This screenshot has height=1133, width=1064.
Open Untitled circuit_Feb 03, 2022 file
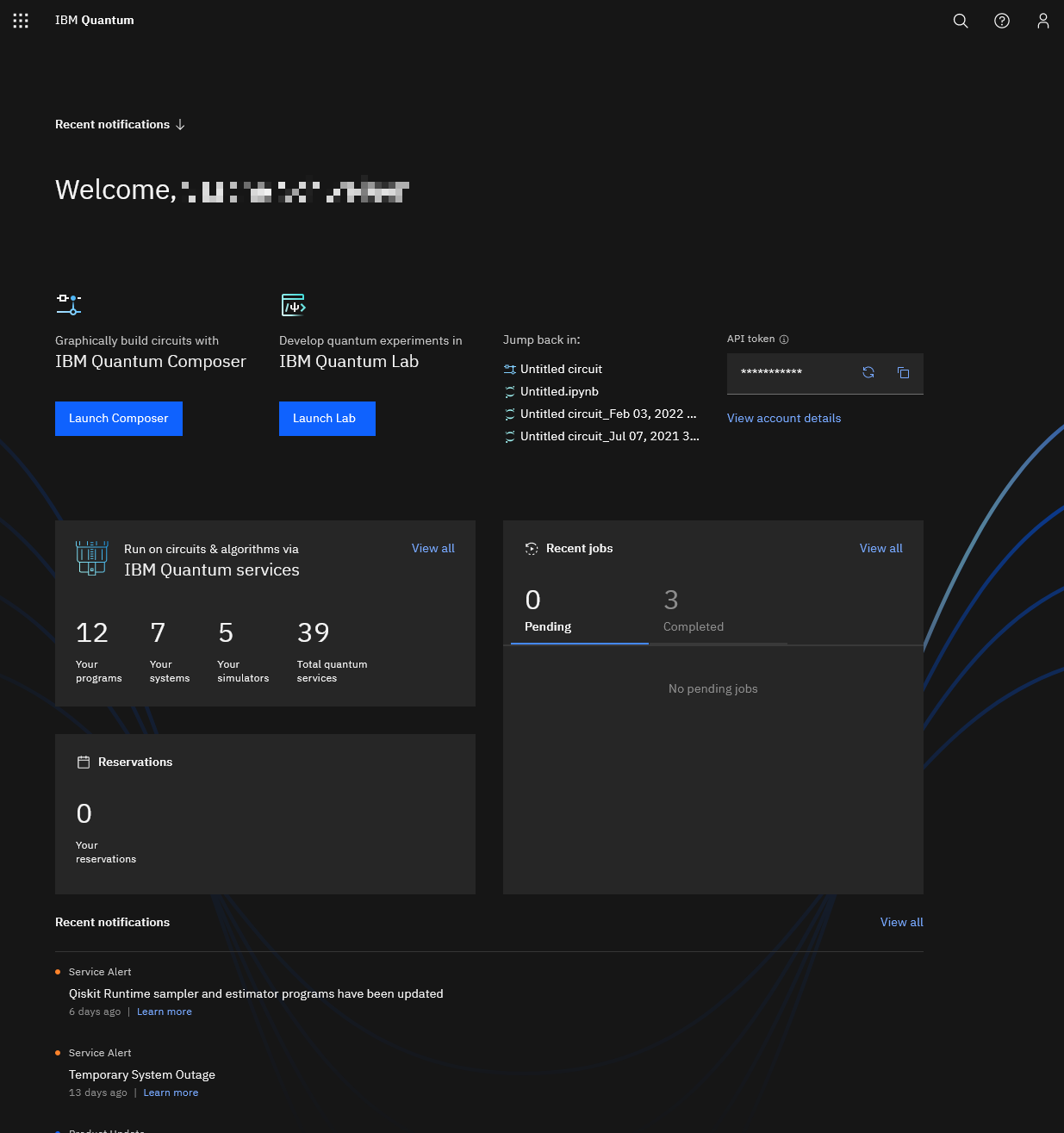(608, 414)
